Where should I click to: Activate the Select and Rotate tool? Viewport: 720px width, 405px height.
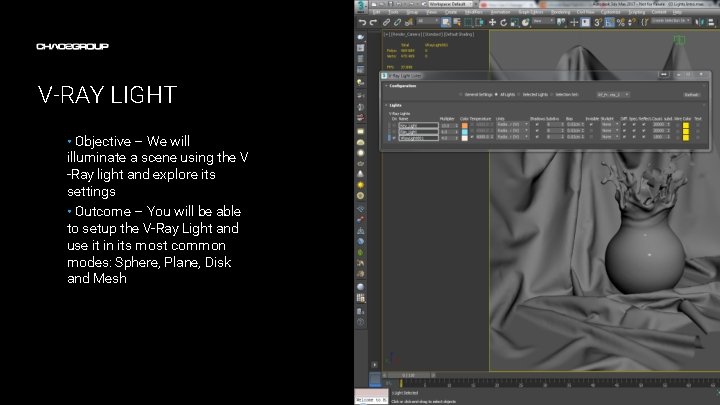503,22
